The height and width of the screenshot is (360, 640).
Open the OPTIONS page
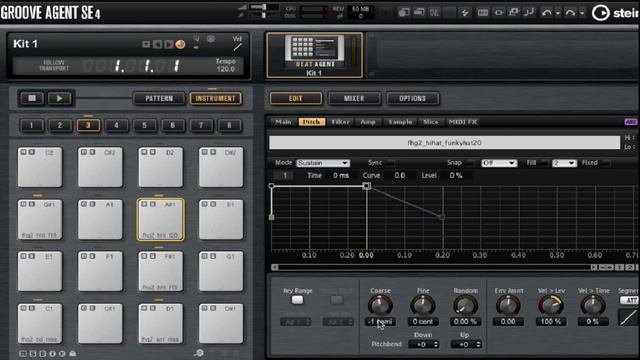pyautogui.click(x=413, y=98)
